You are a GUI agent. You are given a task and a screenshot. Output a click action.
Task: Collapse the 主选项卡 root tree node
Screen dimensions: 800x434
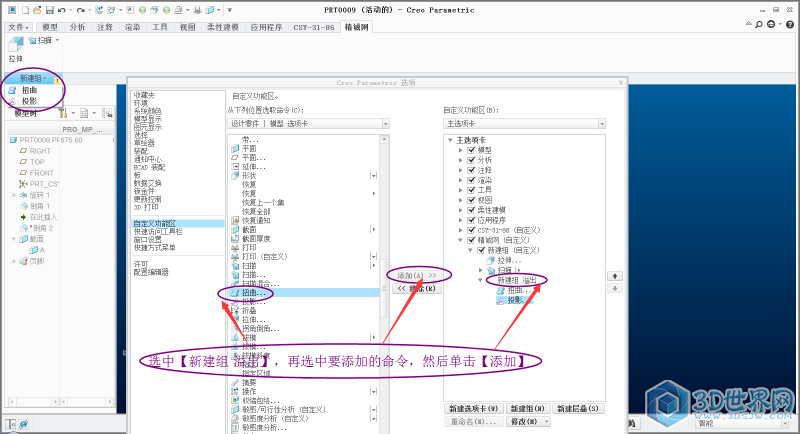coord(451,140)
